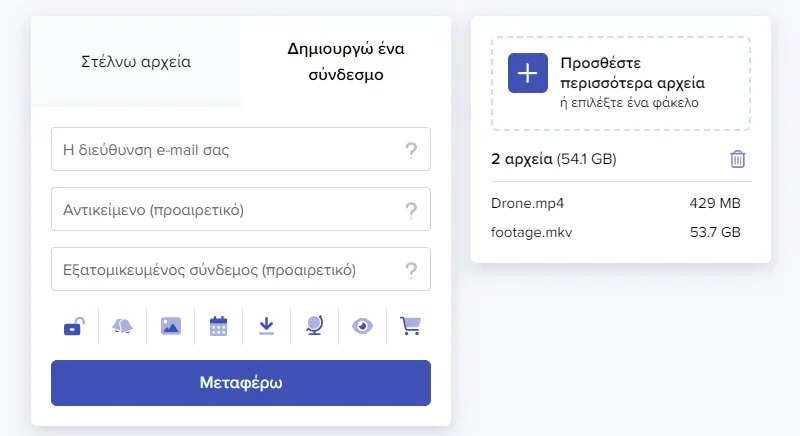Click the shopping cart icon
800x436 pixels.
coord(410,326)
